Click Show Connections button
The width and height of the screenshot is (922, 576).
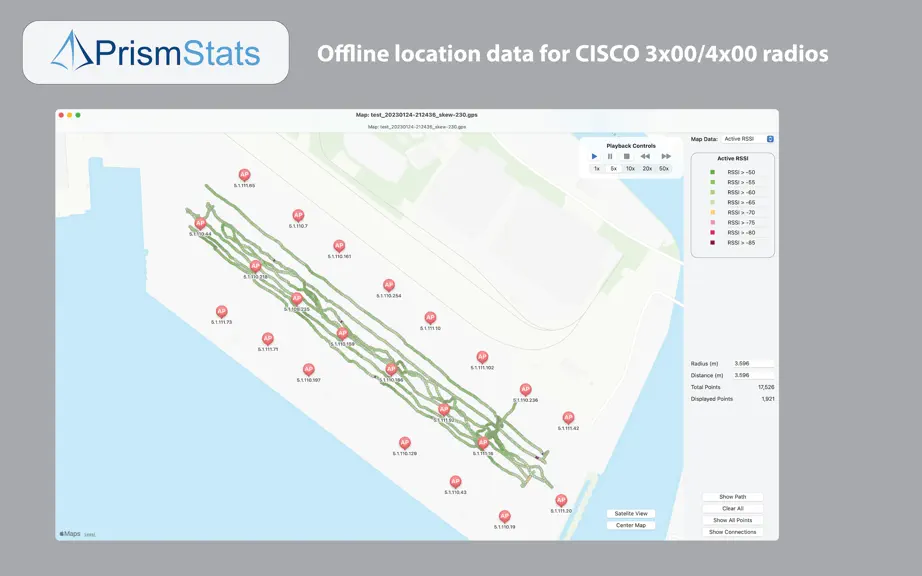click(x=733, y=532)
